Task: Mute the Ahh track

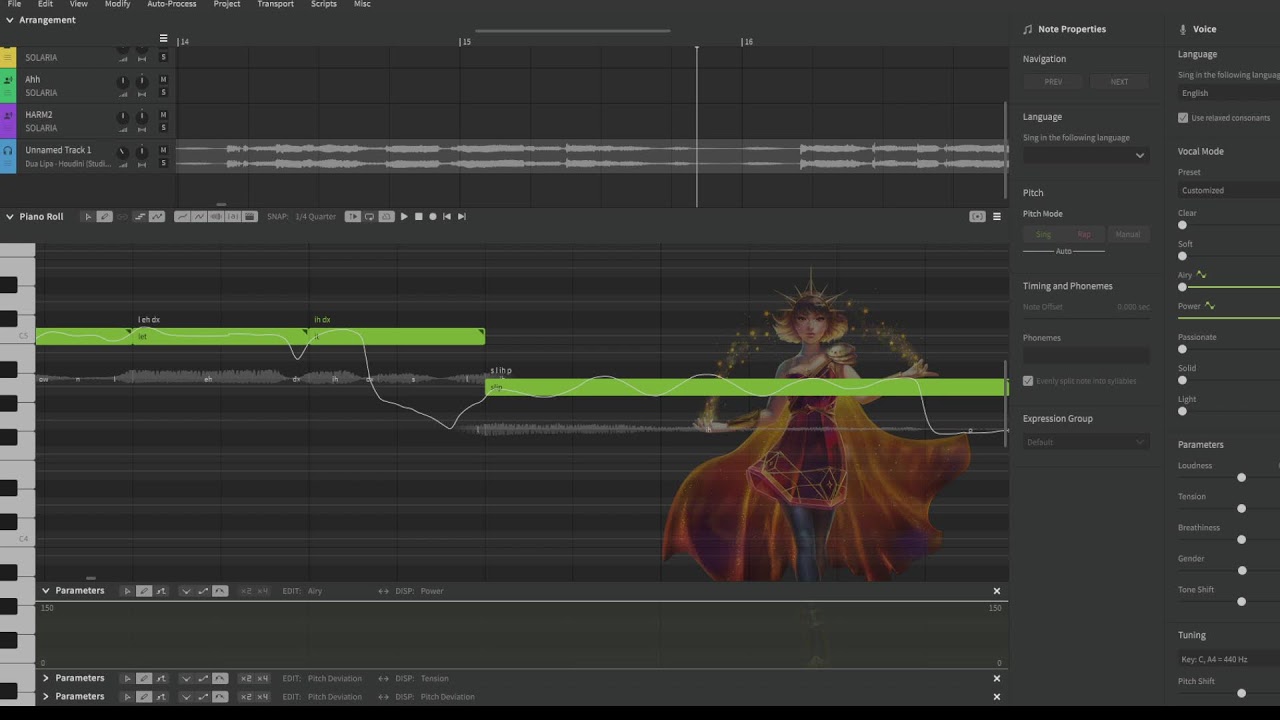Action: tap(163, 80)
